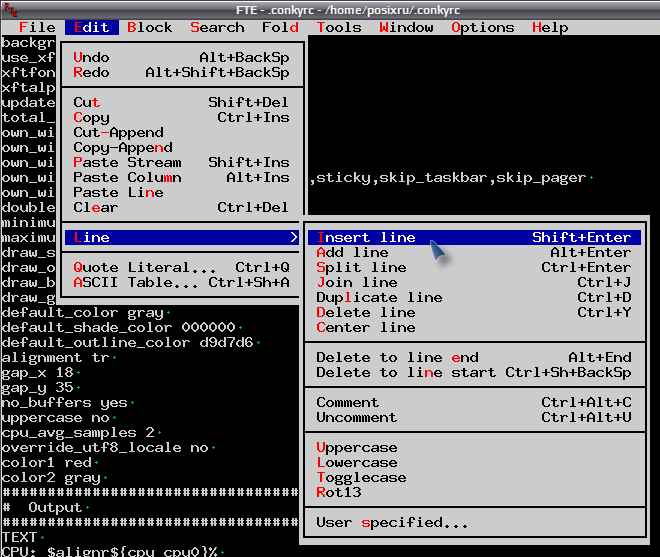Select Copy in the Edit menu
Image resolution: width=660 pixels, height=557 pixels.
(181, 117)
